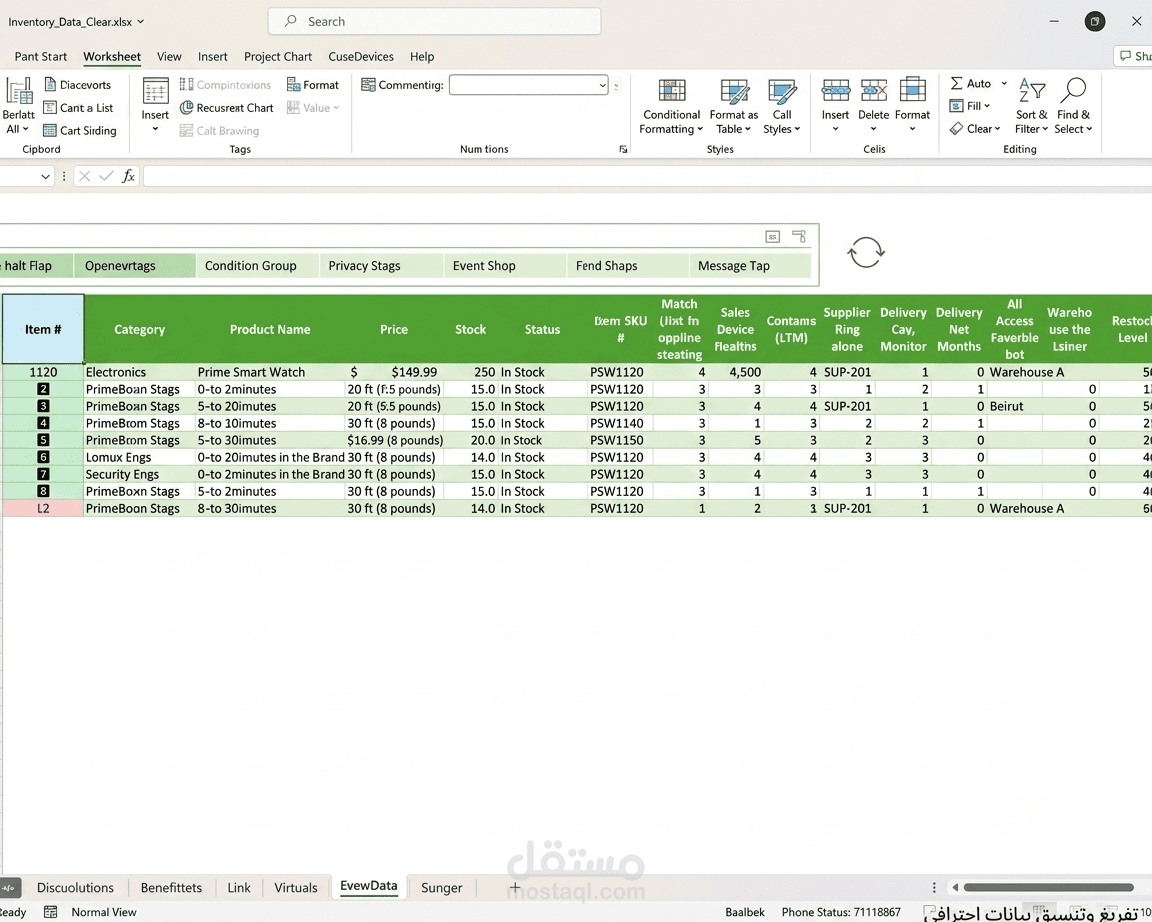Click Cant a List icon

click(x=50, y=107)
